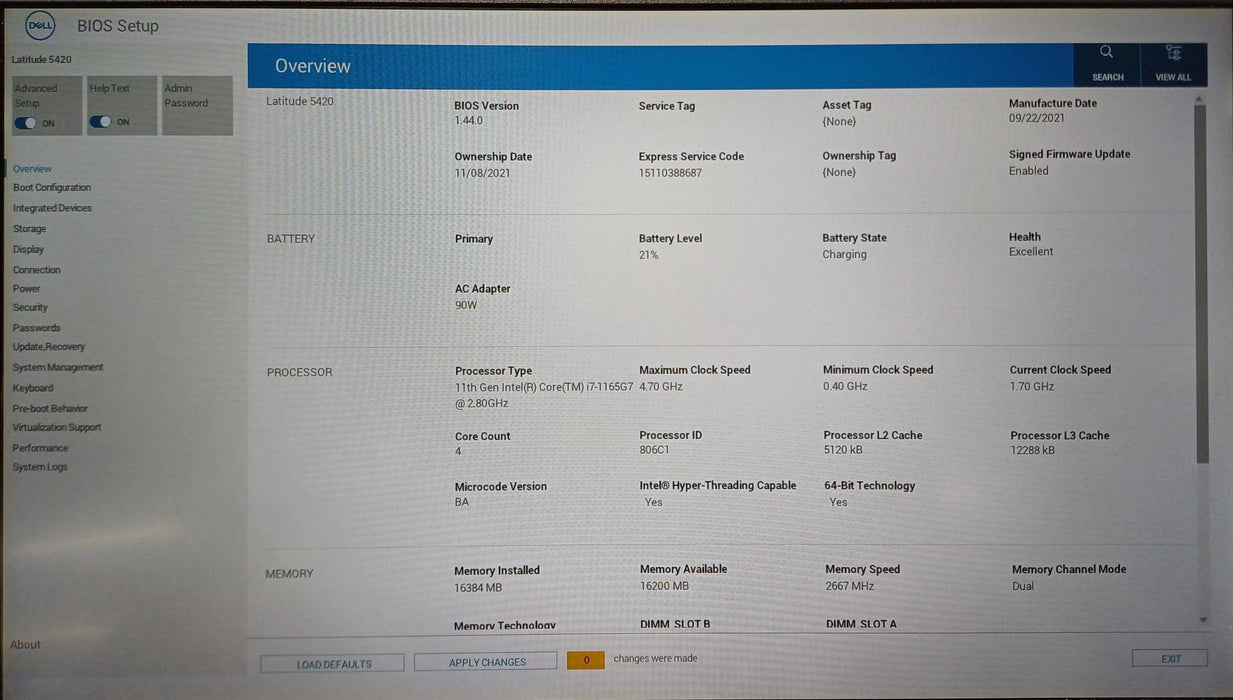Click the About link
Screen dimensions: 1233x700
(x=25, y=645)
